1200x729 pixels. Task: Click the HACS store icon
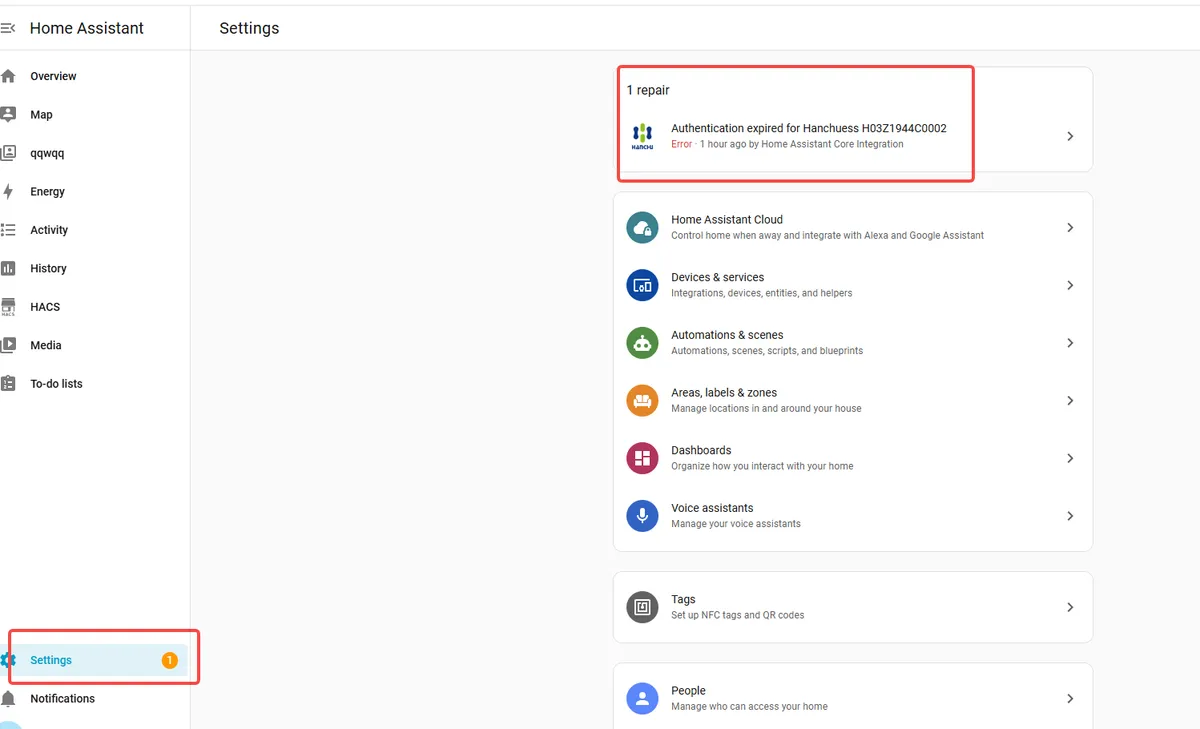click(8, 307)
